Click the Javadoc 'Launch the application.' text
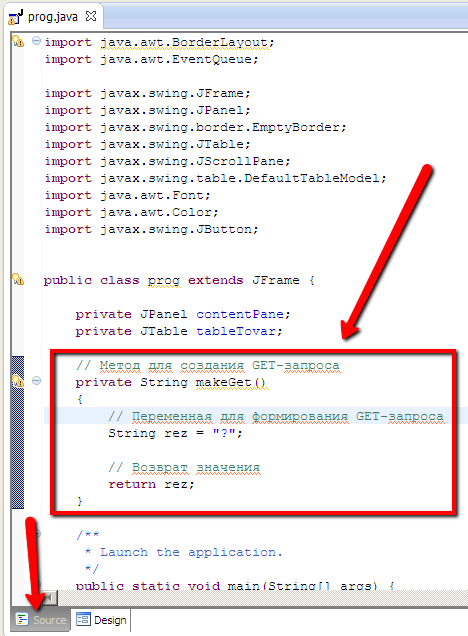Viewport: 468px width, 636px height. (x=191, y=553)
